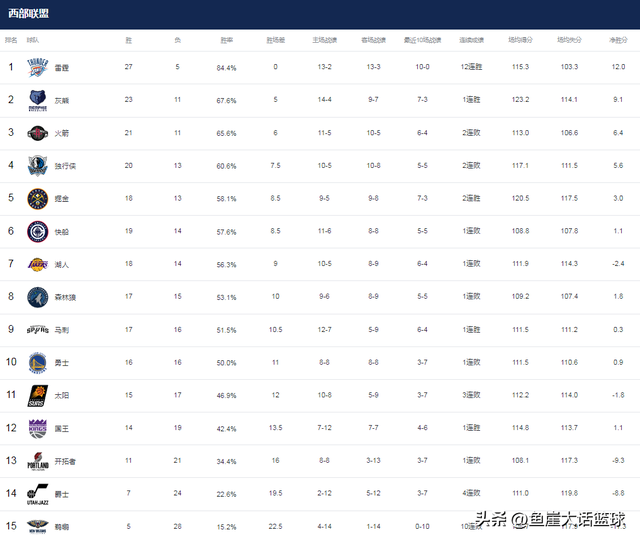Select the 65.6% win rate cell
This screenshot has height=542, width=640.
227,133
